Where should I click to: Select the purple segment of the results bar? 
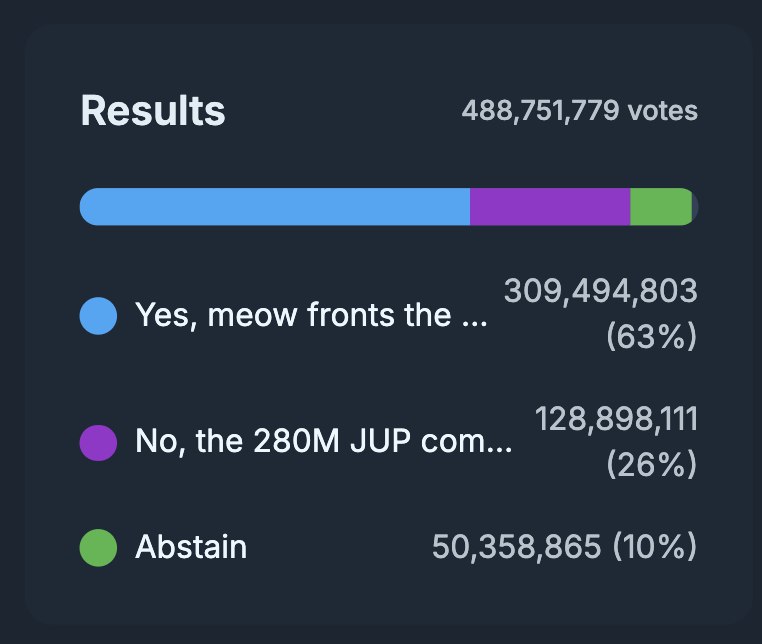(x=550, y=207)
